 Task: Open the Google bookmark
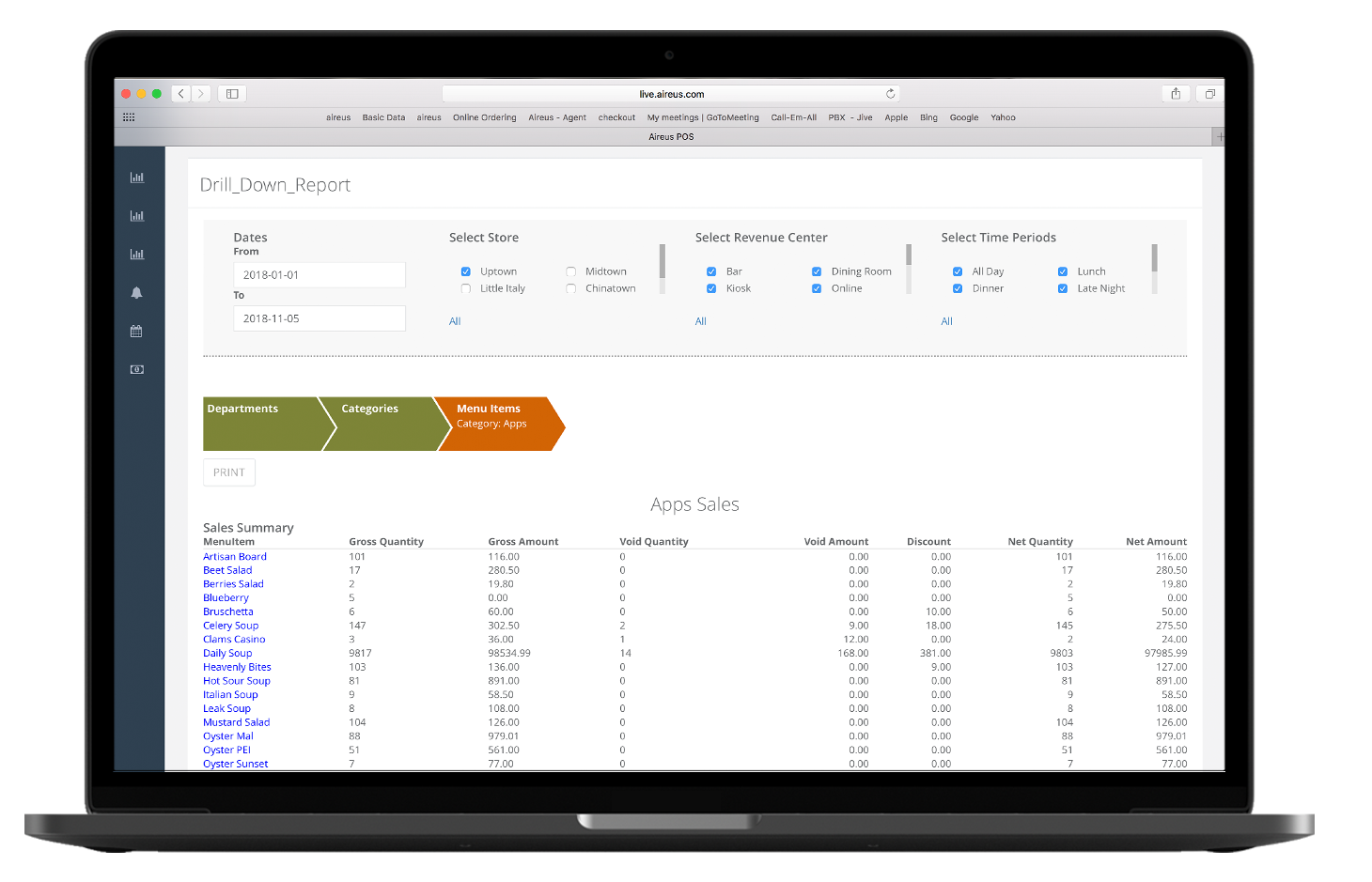(x=964, y=117)
